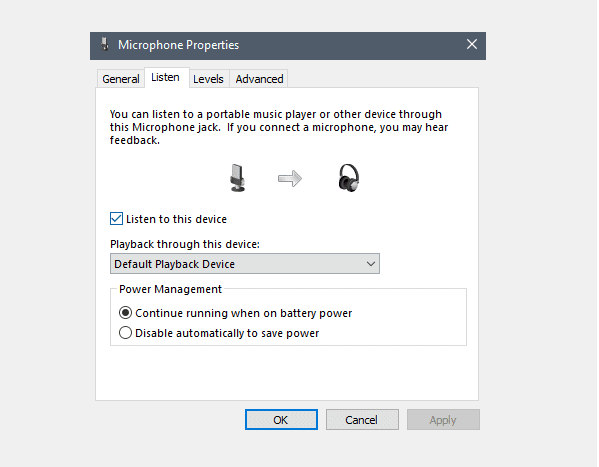Select Continue running when on battery power
599x467 pixels.
(125, 313)
